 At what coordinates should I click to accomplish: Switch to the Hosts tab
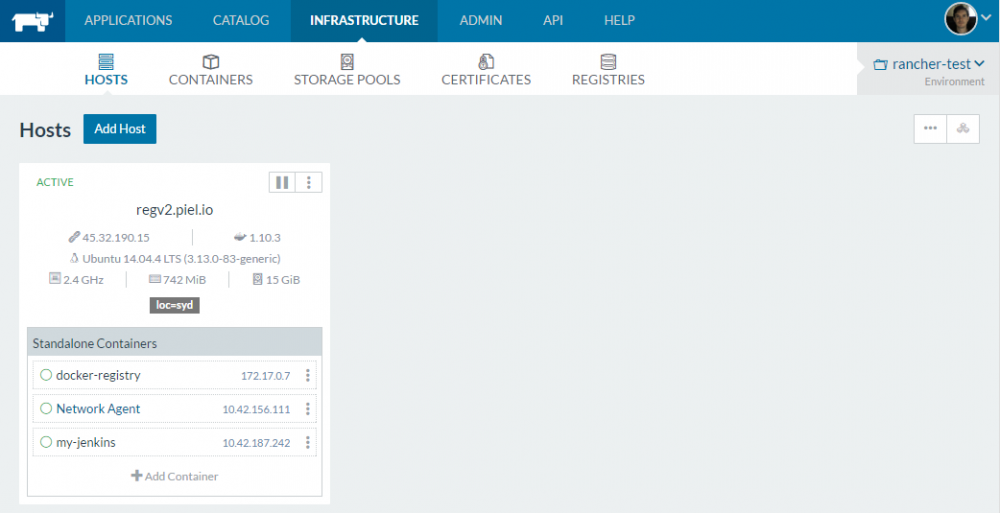[106, 70]
